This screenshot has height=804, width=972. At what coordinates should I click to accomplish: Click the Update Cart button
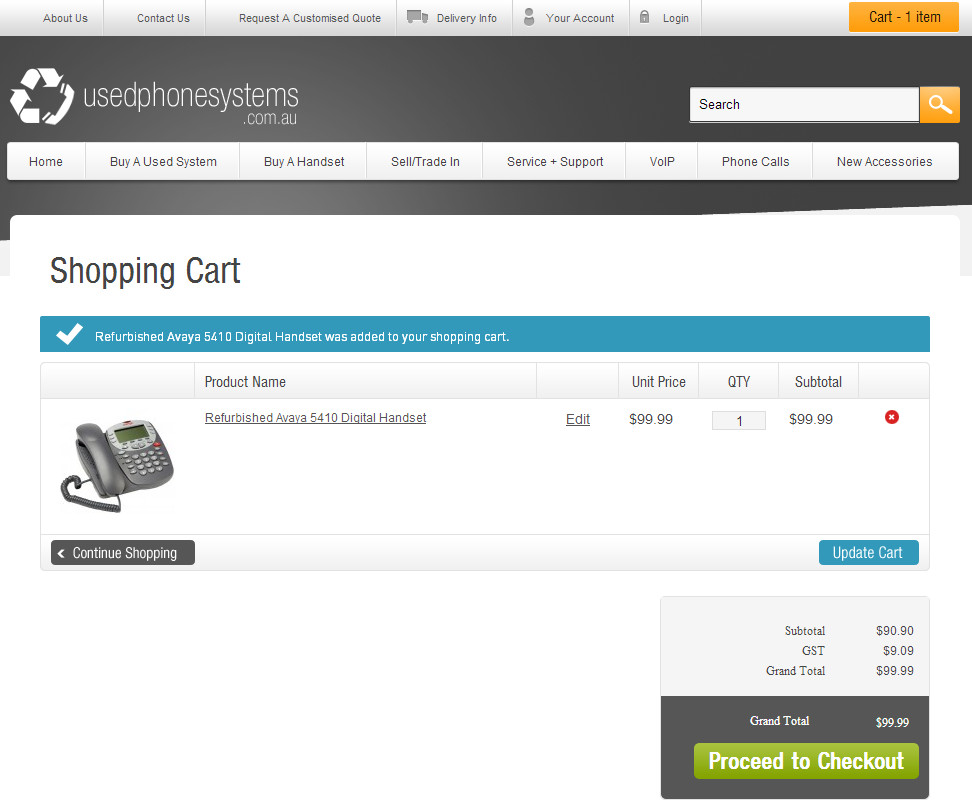point(868,552)
